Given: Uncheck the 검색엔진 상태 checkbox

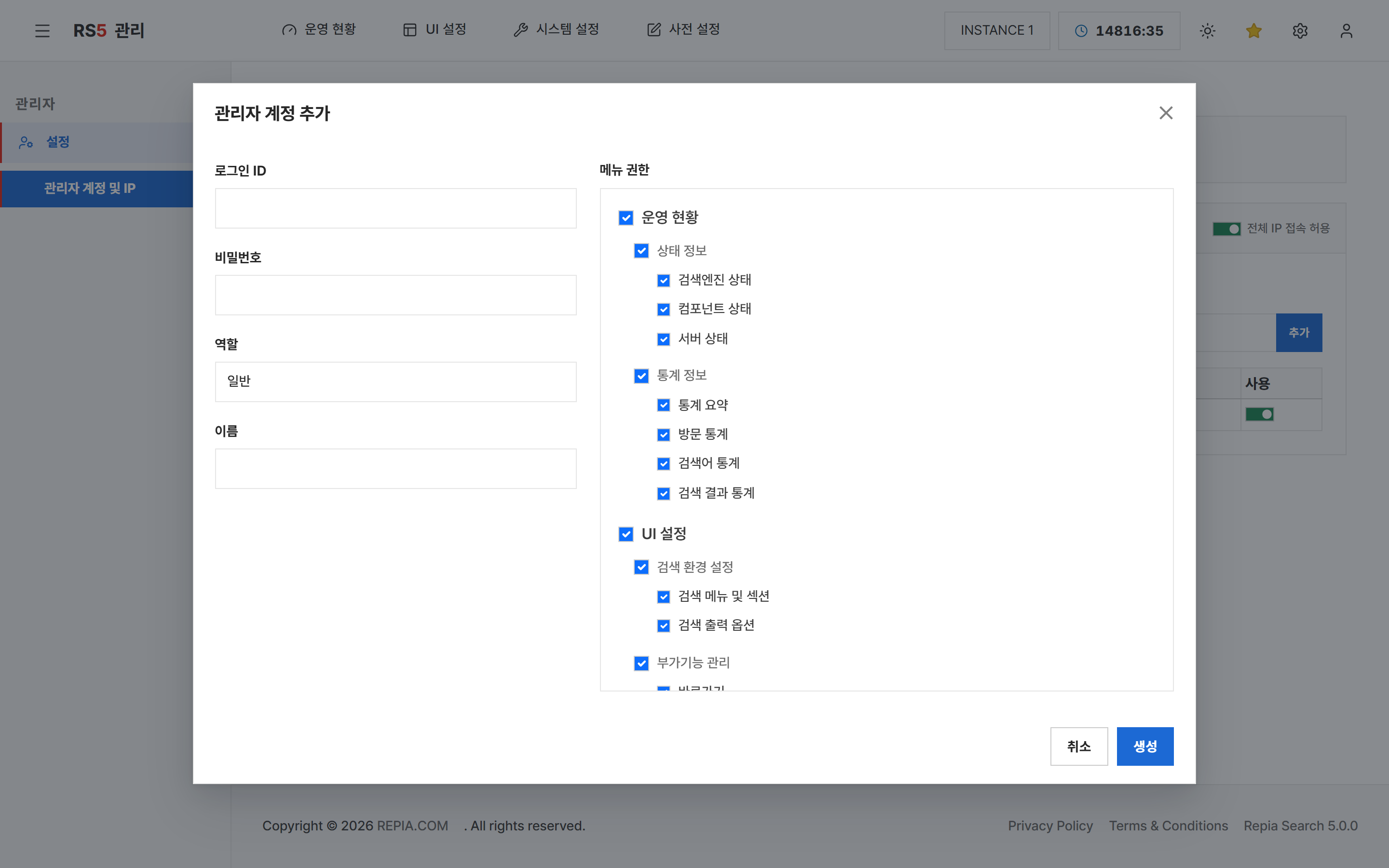Looking at the screenshot, I should pyautogui.click(x=664, y=280).
